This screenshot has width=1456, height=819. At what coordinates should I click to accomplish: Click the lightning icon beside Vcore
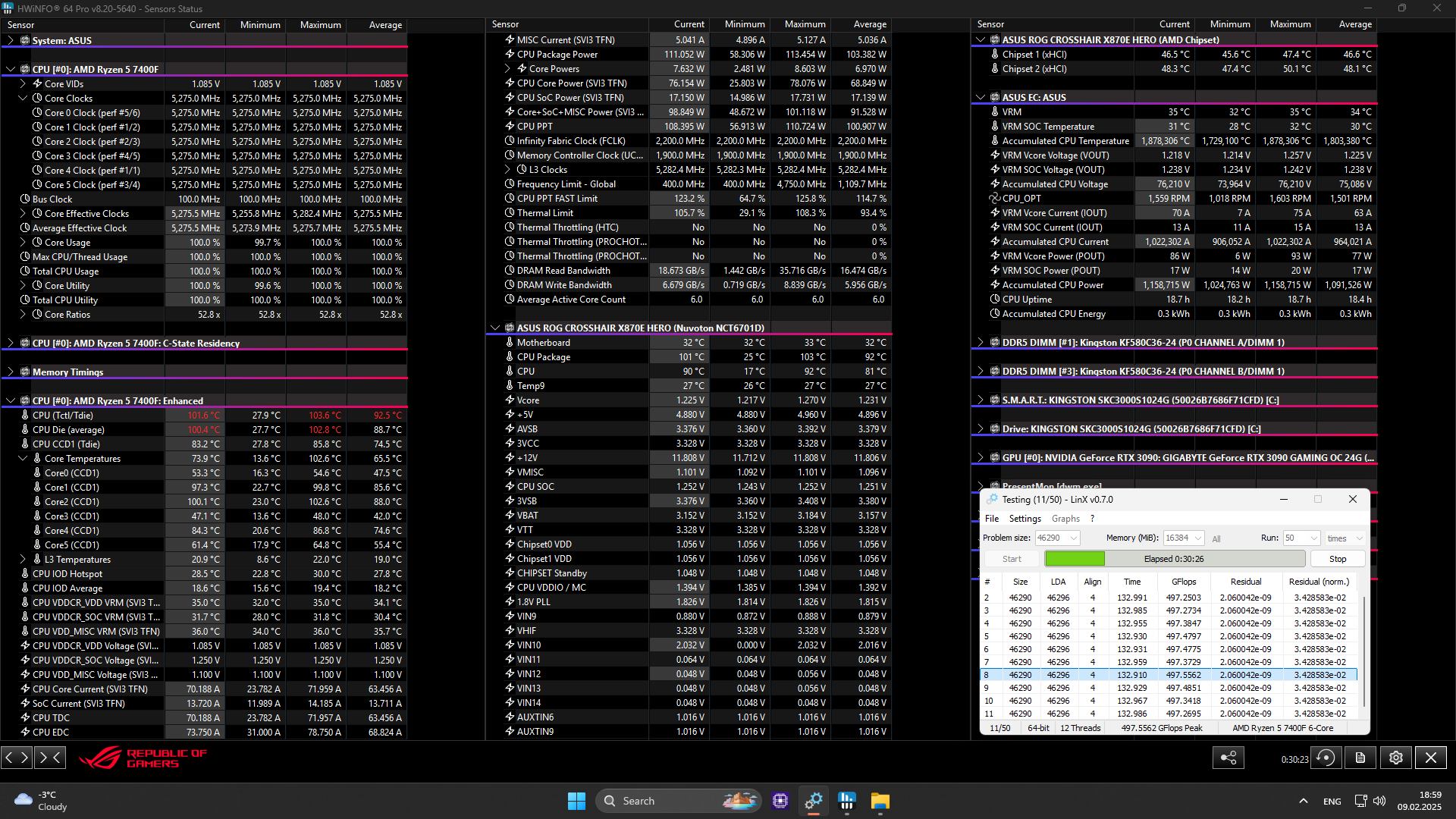coord(510,400)
